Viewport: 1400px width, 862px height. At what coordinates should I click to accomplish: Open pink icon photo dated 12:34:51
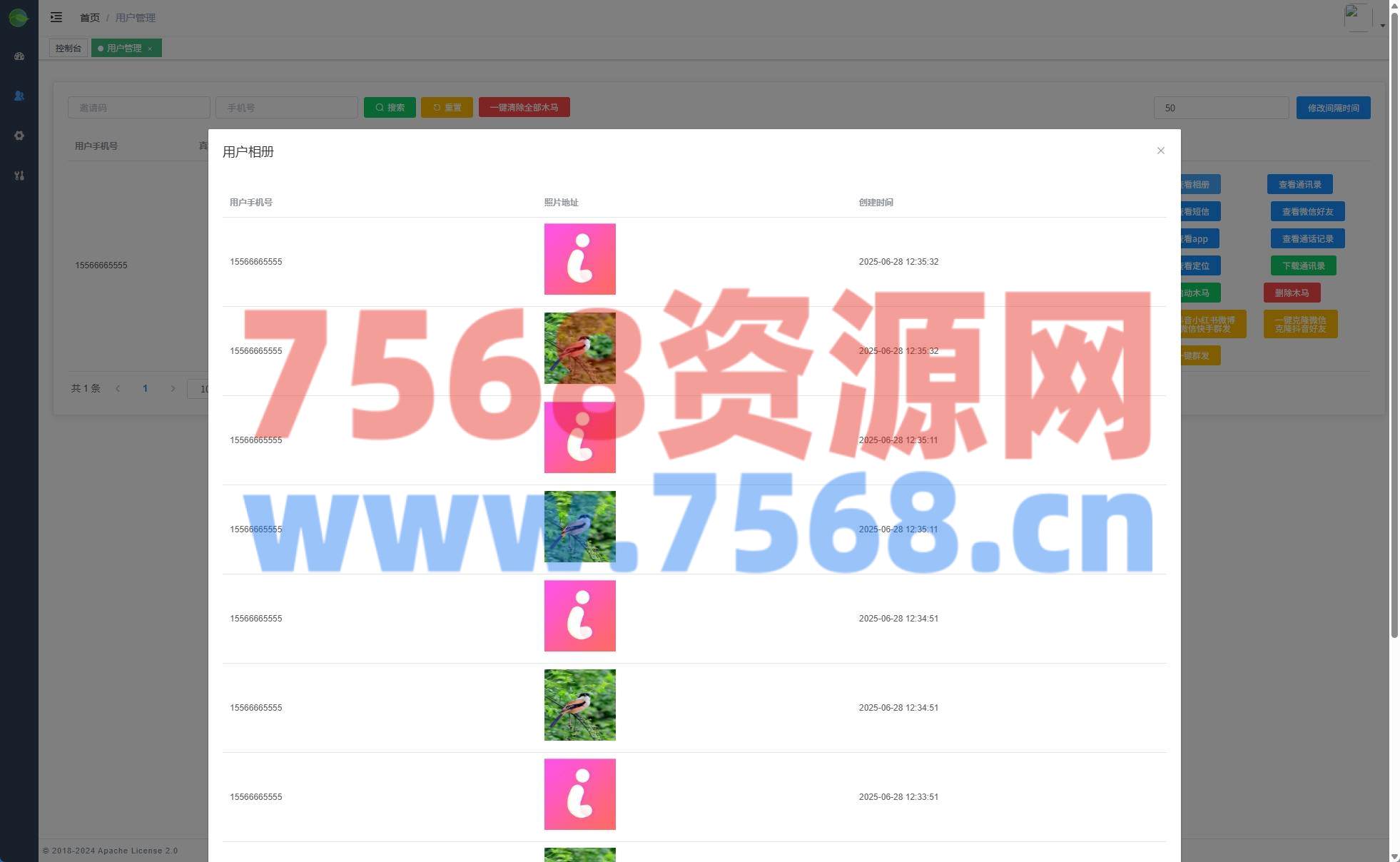(579, 616)
